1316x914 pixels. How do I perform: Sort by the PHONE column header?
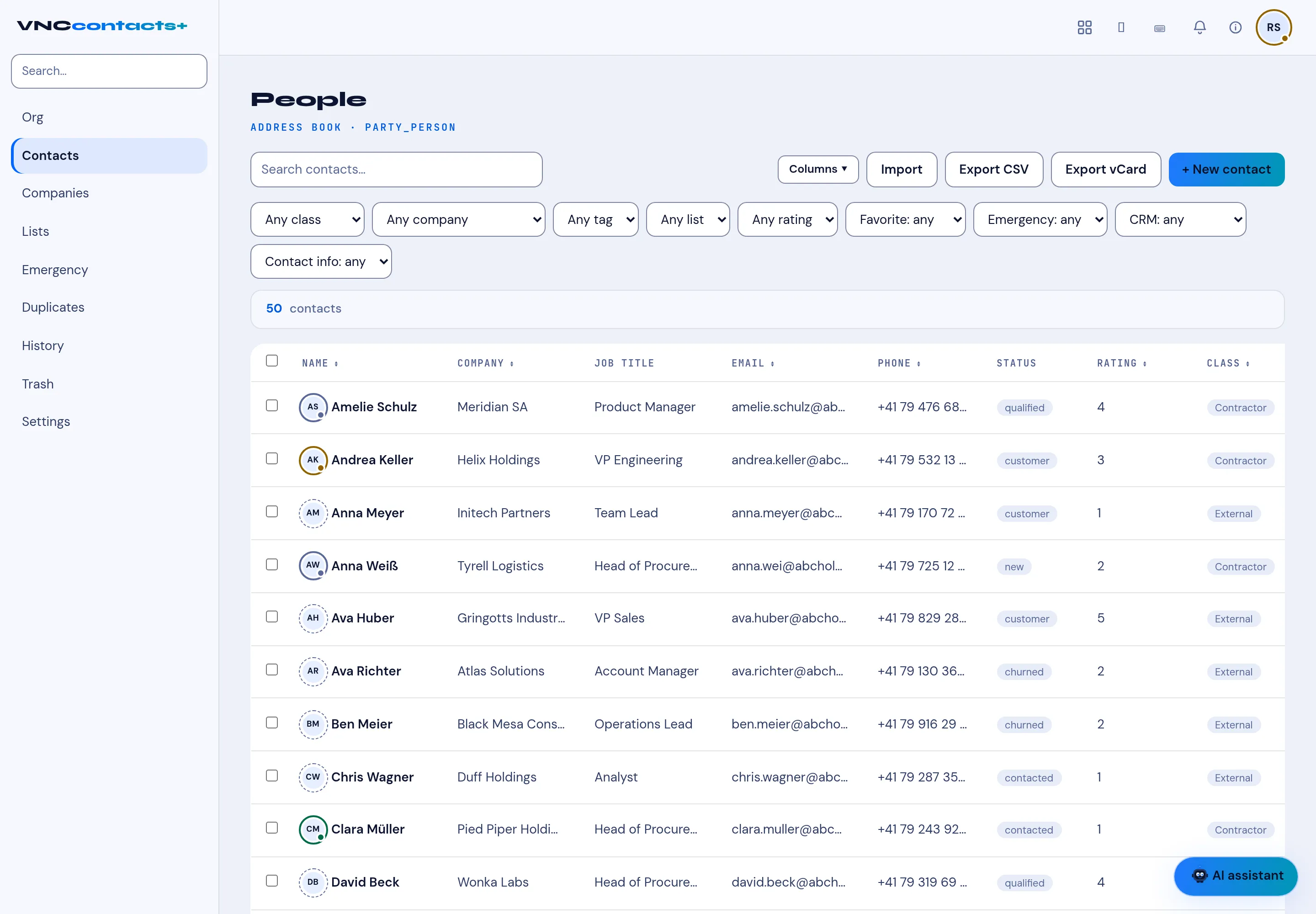click(899, 363)
